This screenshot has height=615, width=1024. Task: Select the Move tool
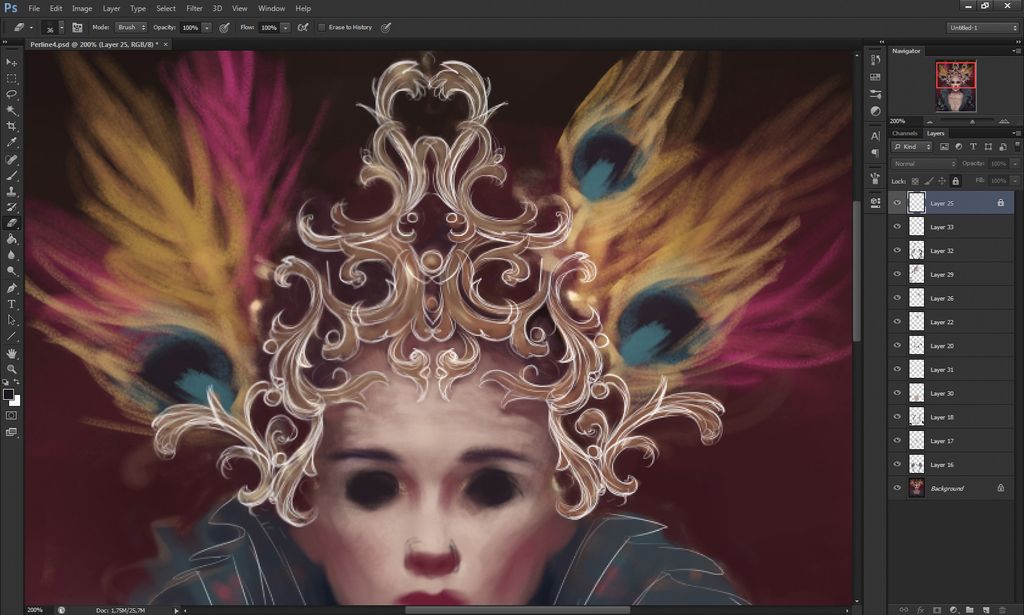[x=12, y=62]
